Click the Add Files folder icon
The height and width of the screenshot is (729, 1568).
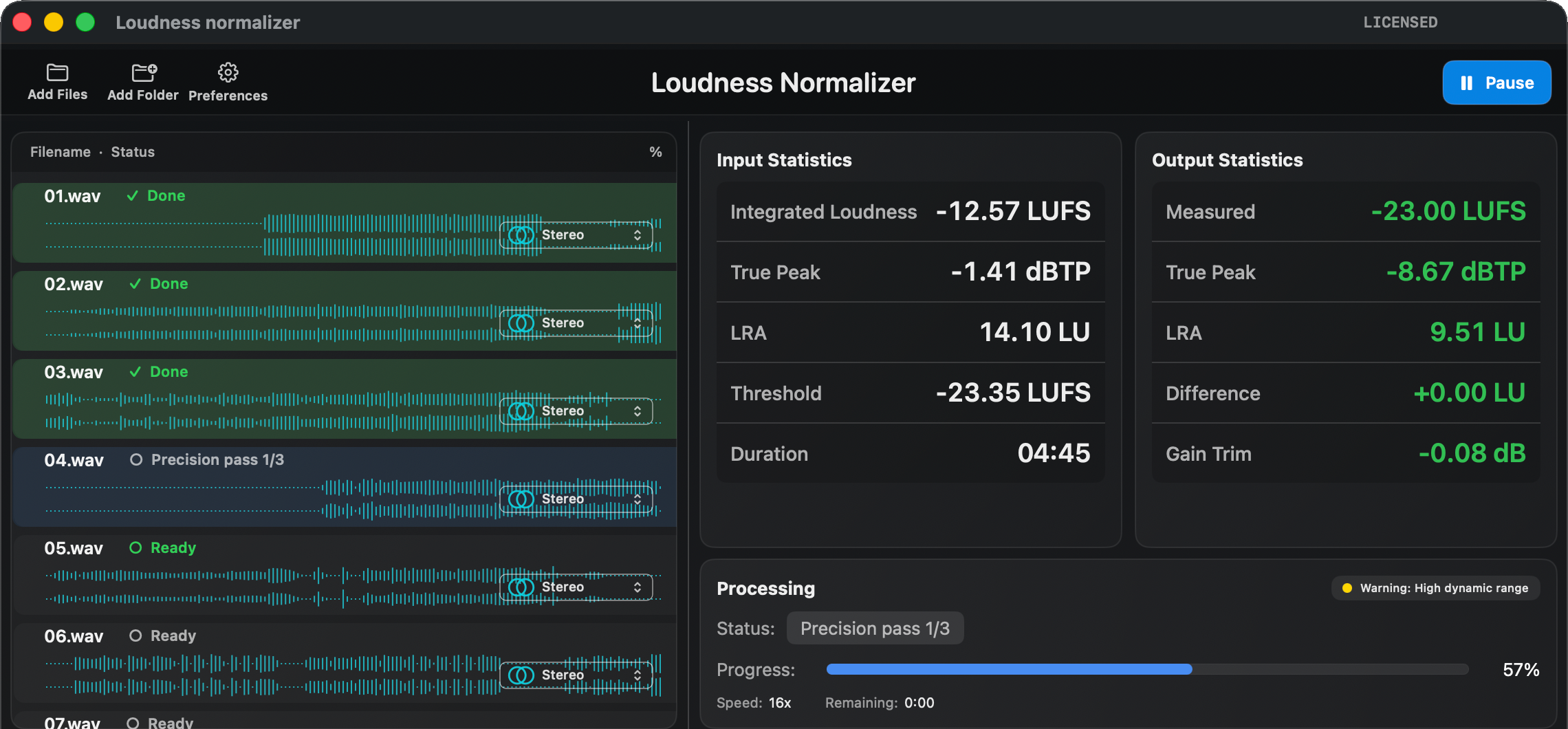tap(57, 72)
